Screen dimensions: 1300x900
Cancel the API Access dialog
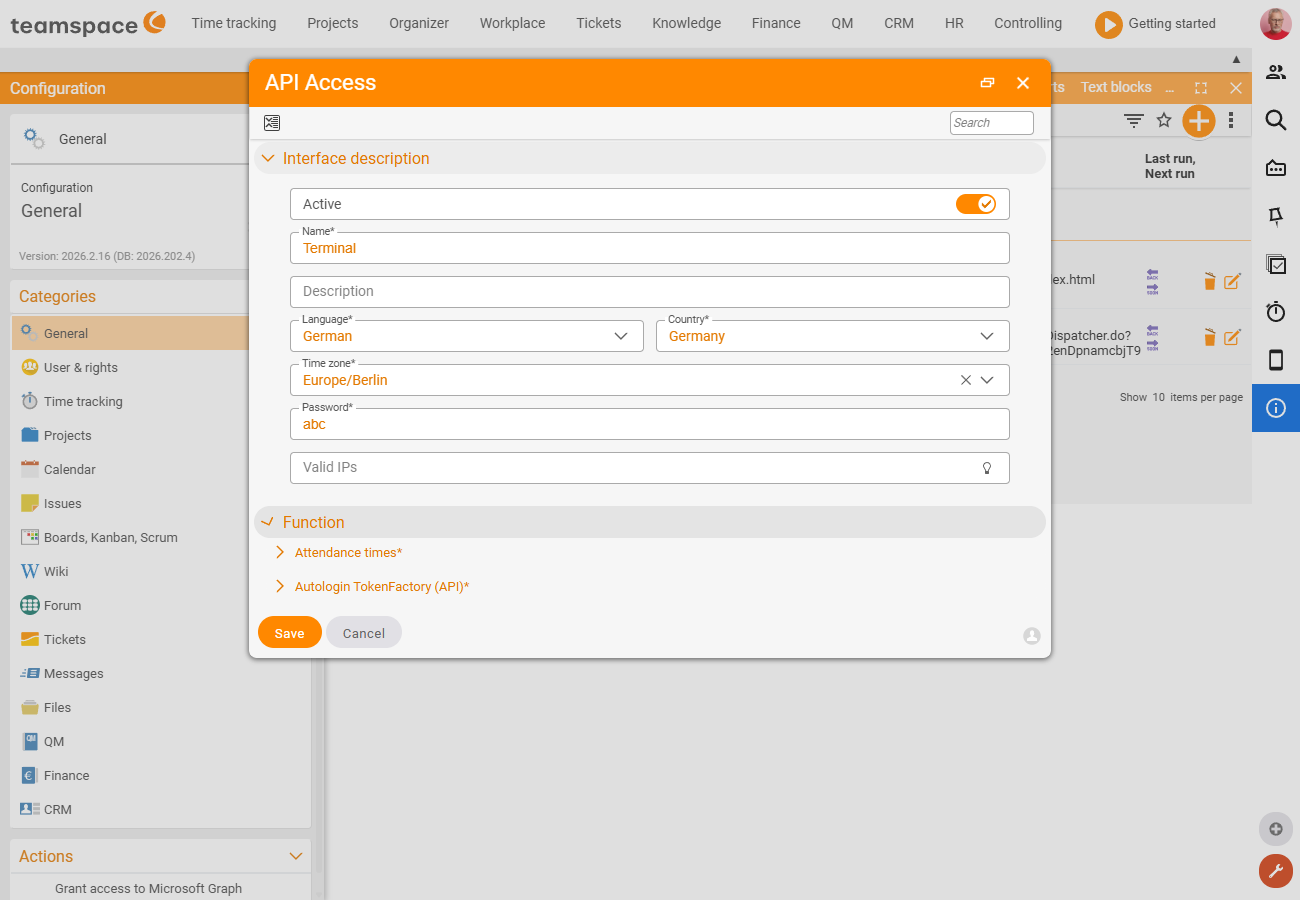(x=364, y=633)
